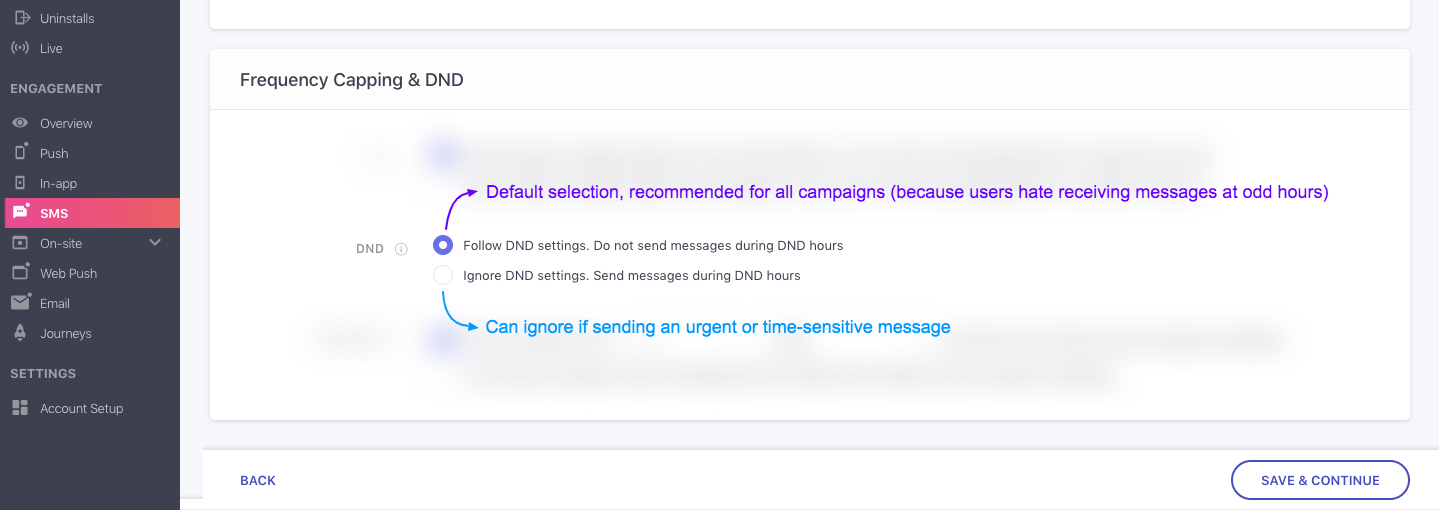Expand the On-site submenu chevron
The width and height of the screenshot is (1439, 510).
coord(155,242)
